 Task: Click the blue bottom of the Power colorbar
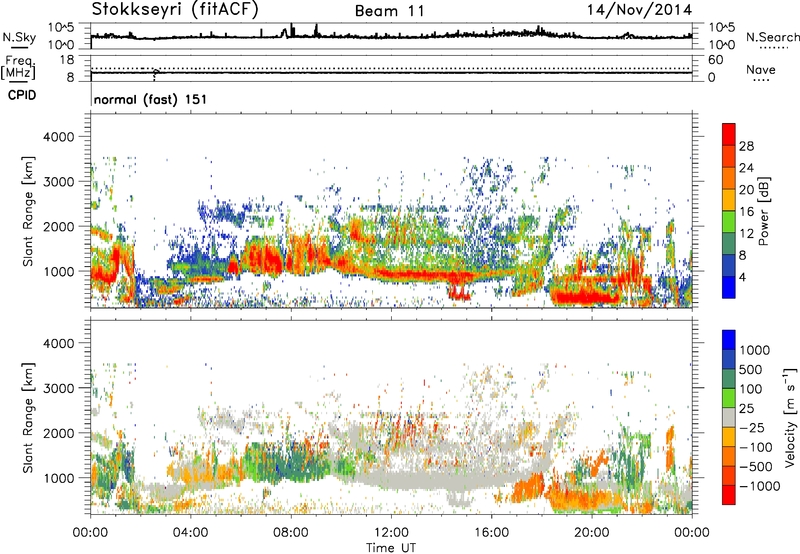[729, 289]
